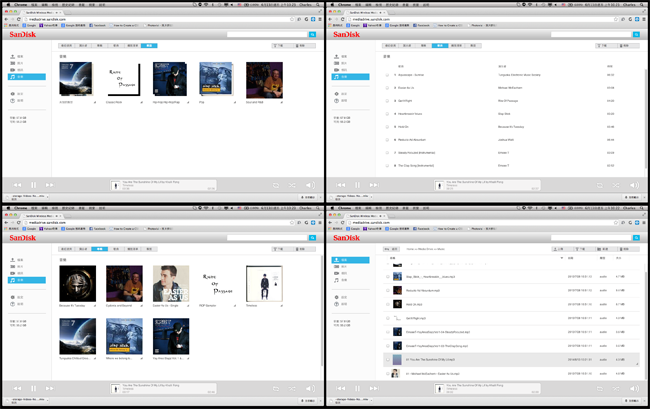Expand the arrow beside ROP Sampler caption
The height and width of the screenshot is (409, 650).
pos(235,306)
